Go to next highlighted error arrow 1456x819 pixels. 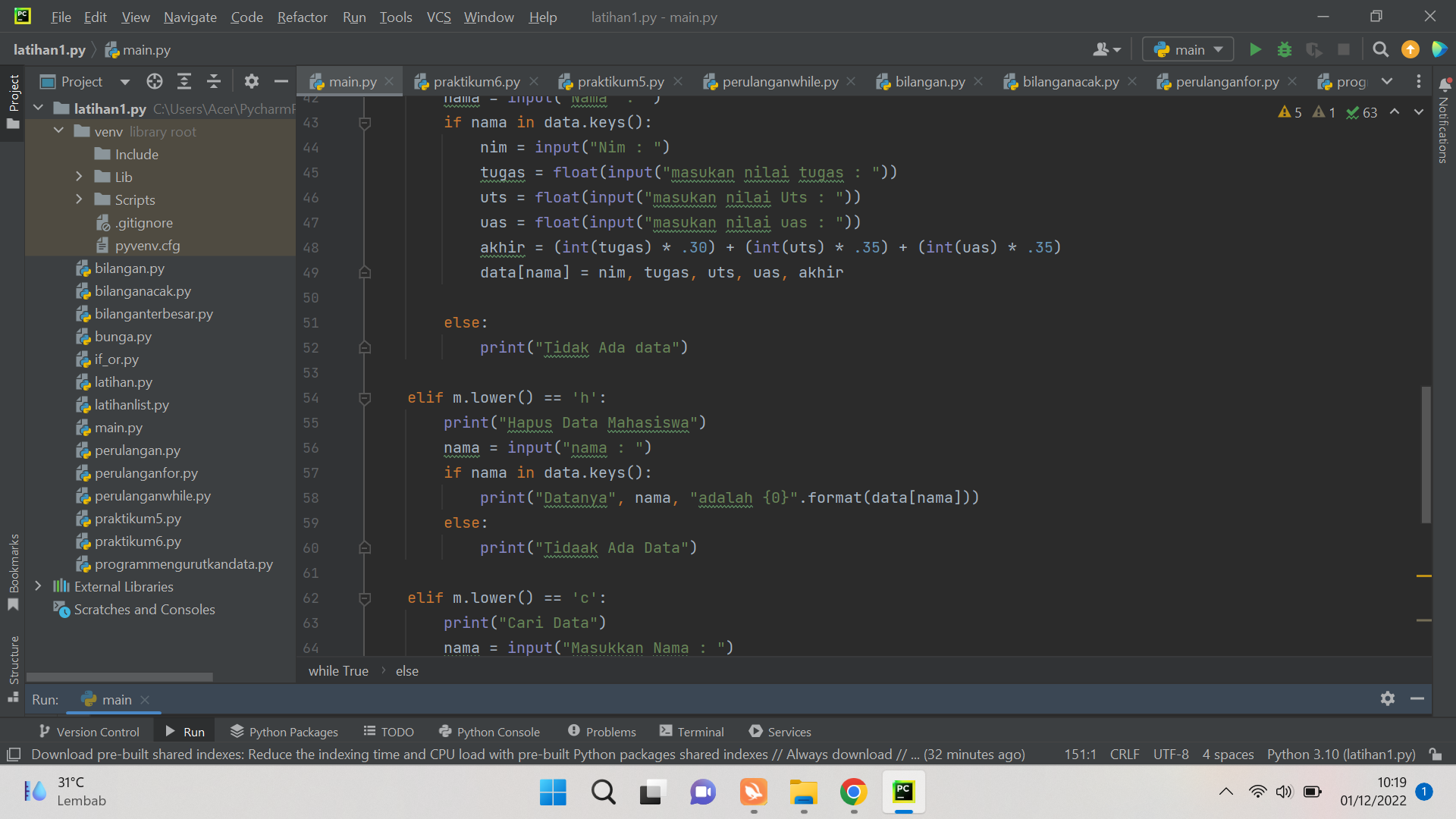1419,112
